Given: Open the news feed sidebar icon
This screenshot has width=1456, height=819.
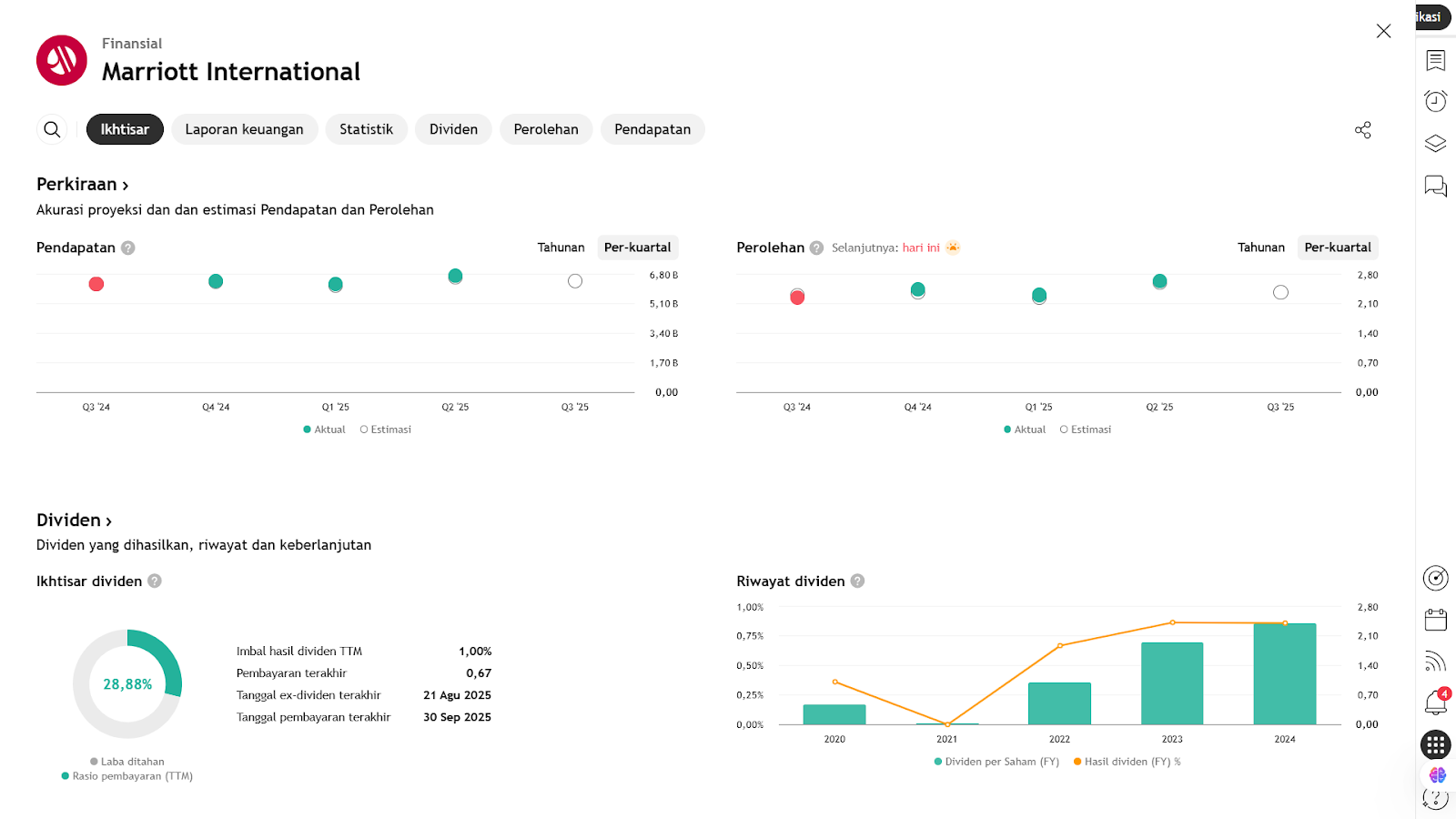Looking at the screenshot, I should tap(1435, 662).
